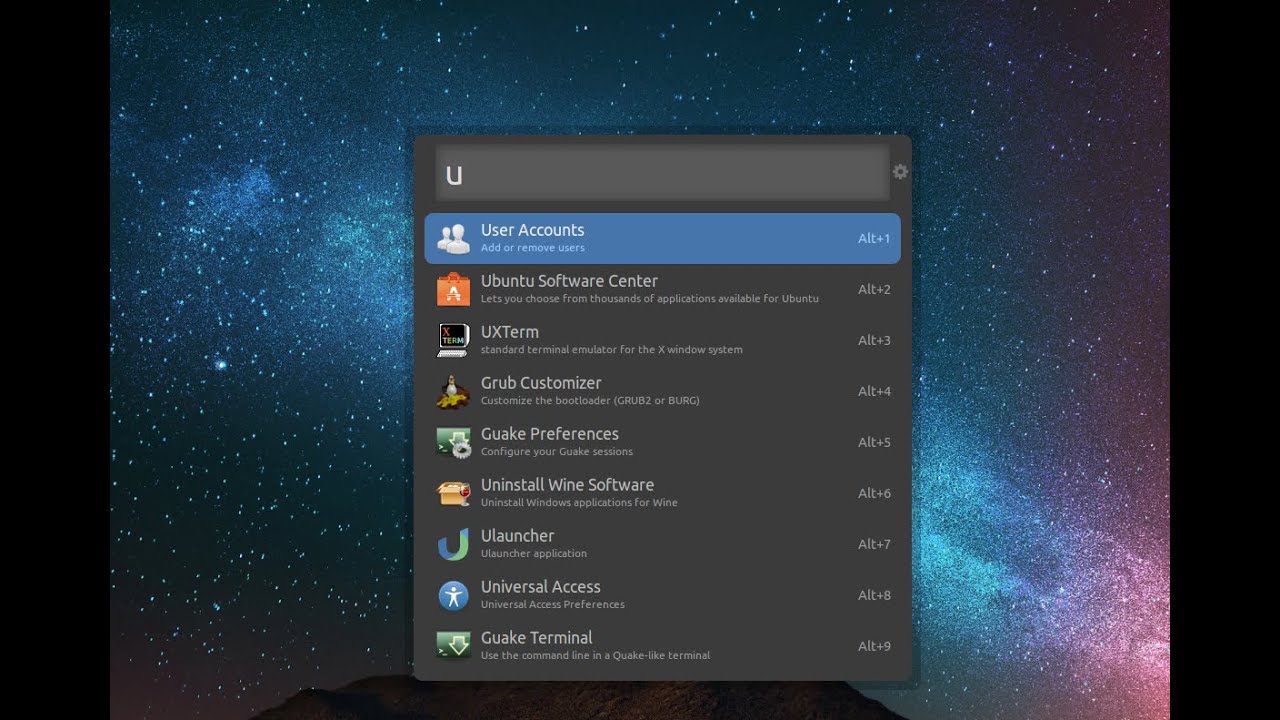Launch Universal Access result
1280x720 pixels.
tap(662, 595)
